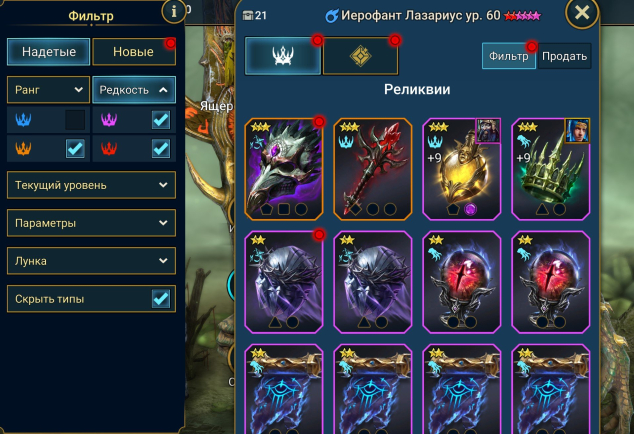
Task: Expand the Ранг dropdown
Action: 49,89
